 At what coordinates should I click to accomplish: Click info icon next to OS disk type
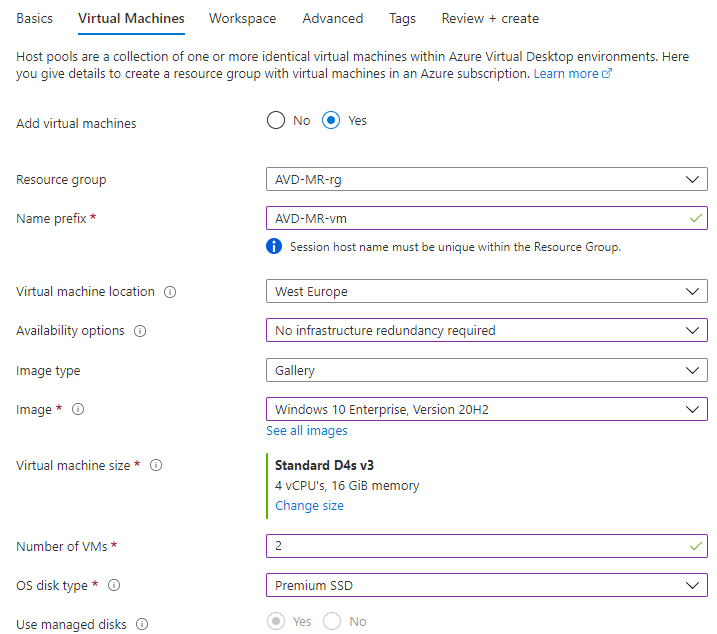point(114,585)
